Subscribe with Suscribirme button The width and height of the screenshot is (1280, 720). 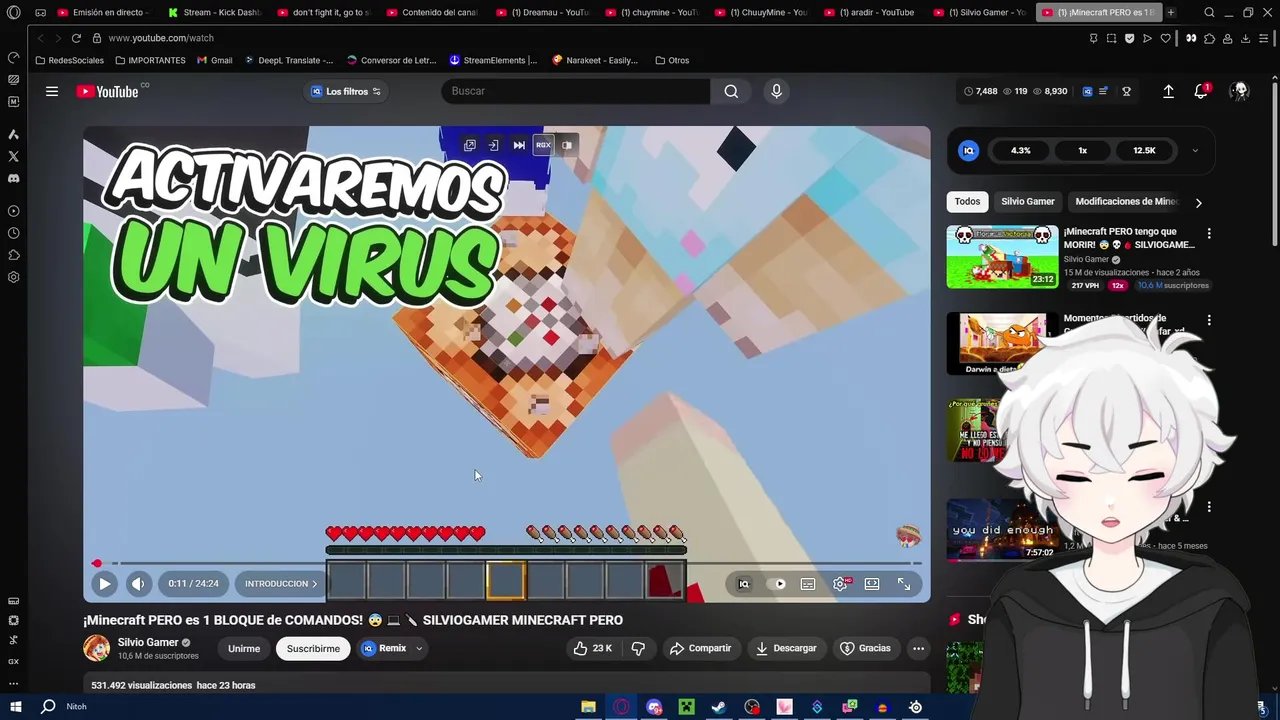313,648
